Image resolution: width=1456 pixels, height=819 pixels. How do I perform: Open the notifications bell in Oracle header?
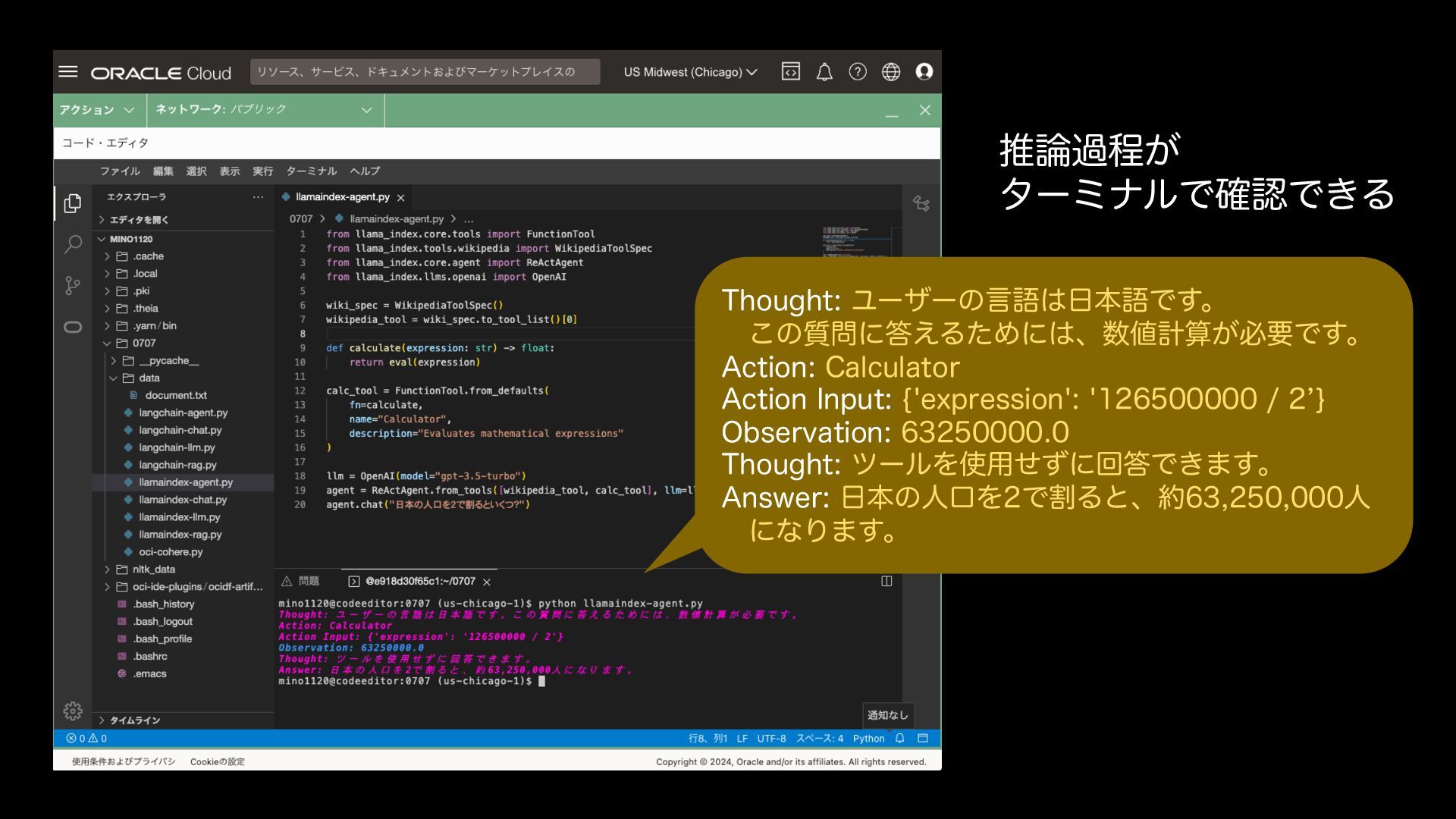824,72
